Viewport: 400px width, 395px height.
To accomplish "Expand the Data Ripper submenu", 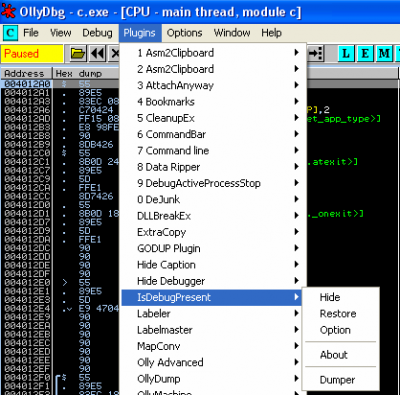I will click(x=213, y=167).
